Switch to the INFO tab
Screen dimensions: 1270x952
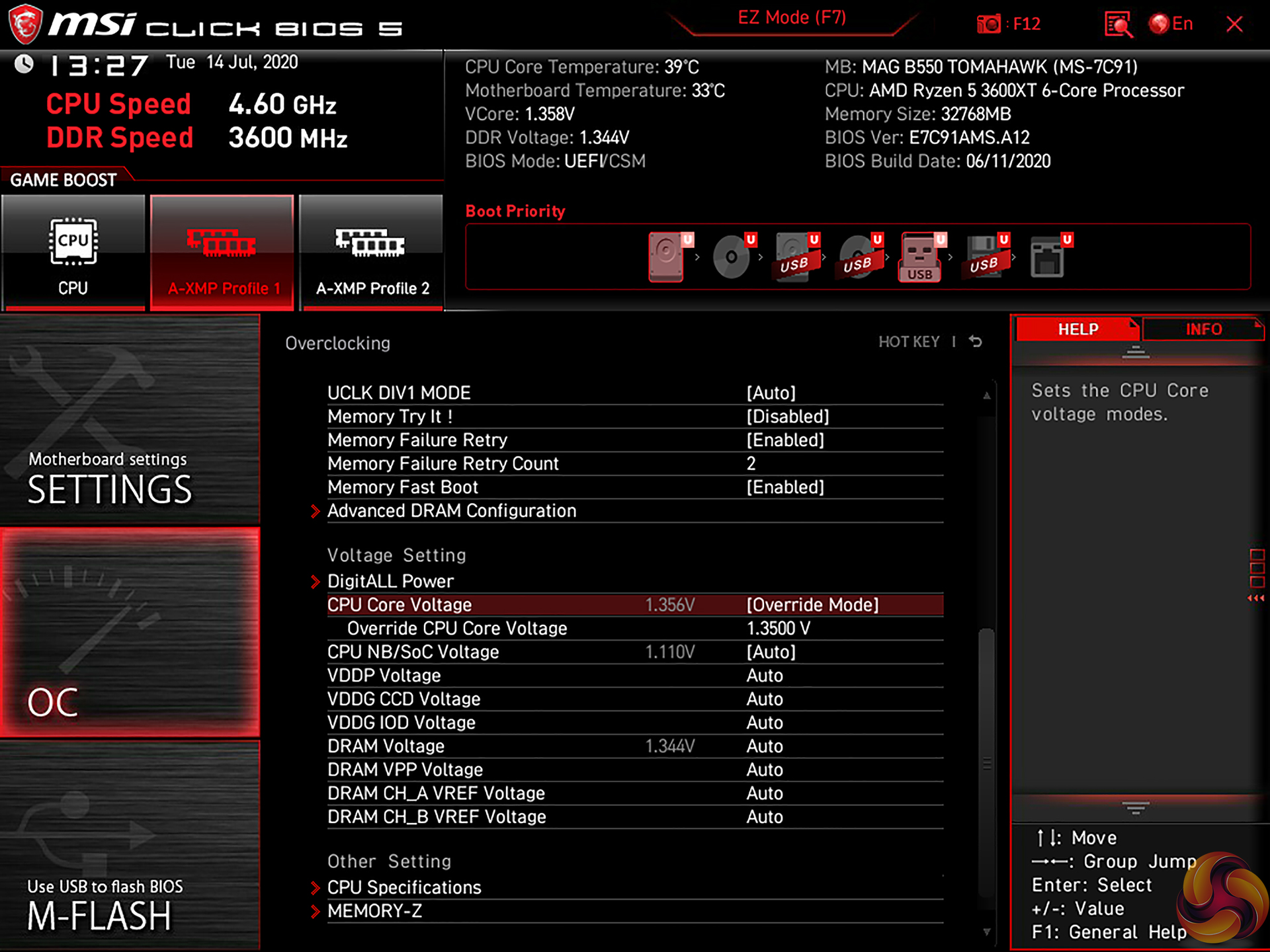click(1203, 329)
